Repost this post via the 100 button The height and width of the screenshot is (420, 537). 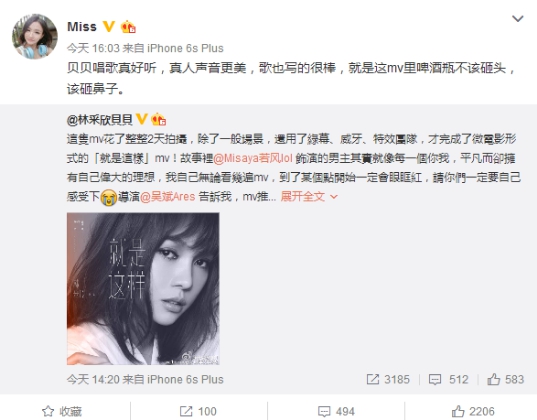tap(198, 411)
